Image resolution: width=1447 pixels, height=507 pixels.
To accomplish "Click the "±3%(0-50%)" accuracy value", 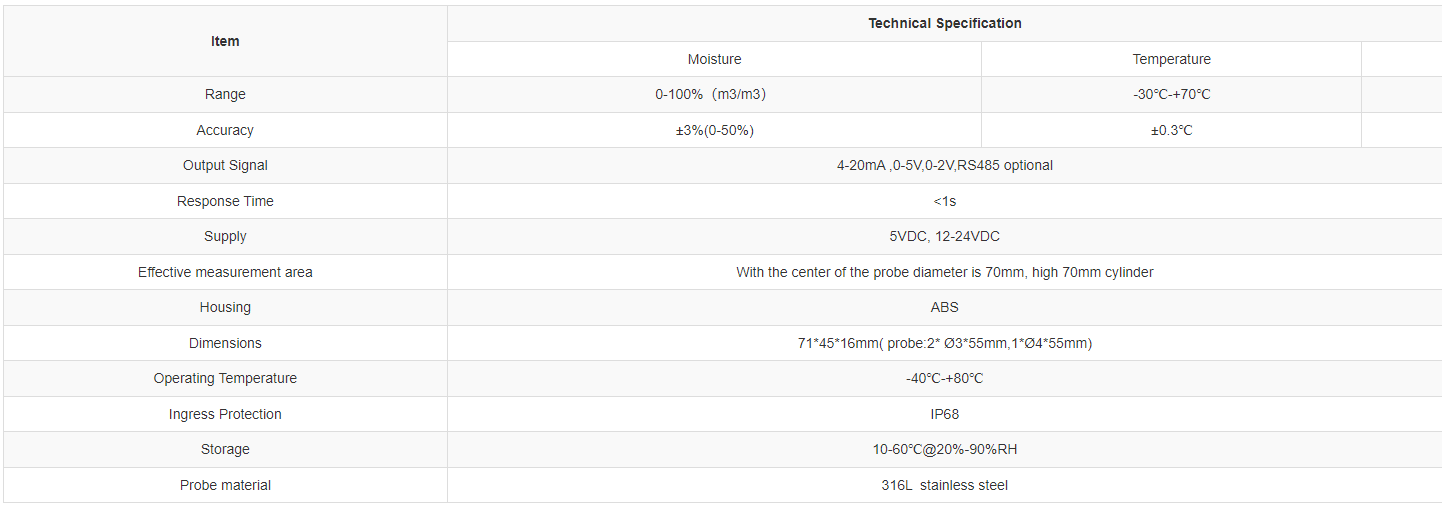I will [714, 130].
